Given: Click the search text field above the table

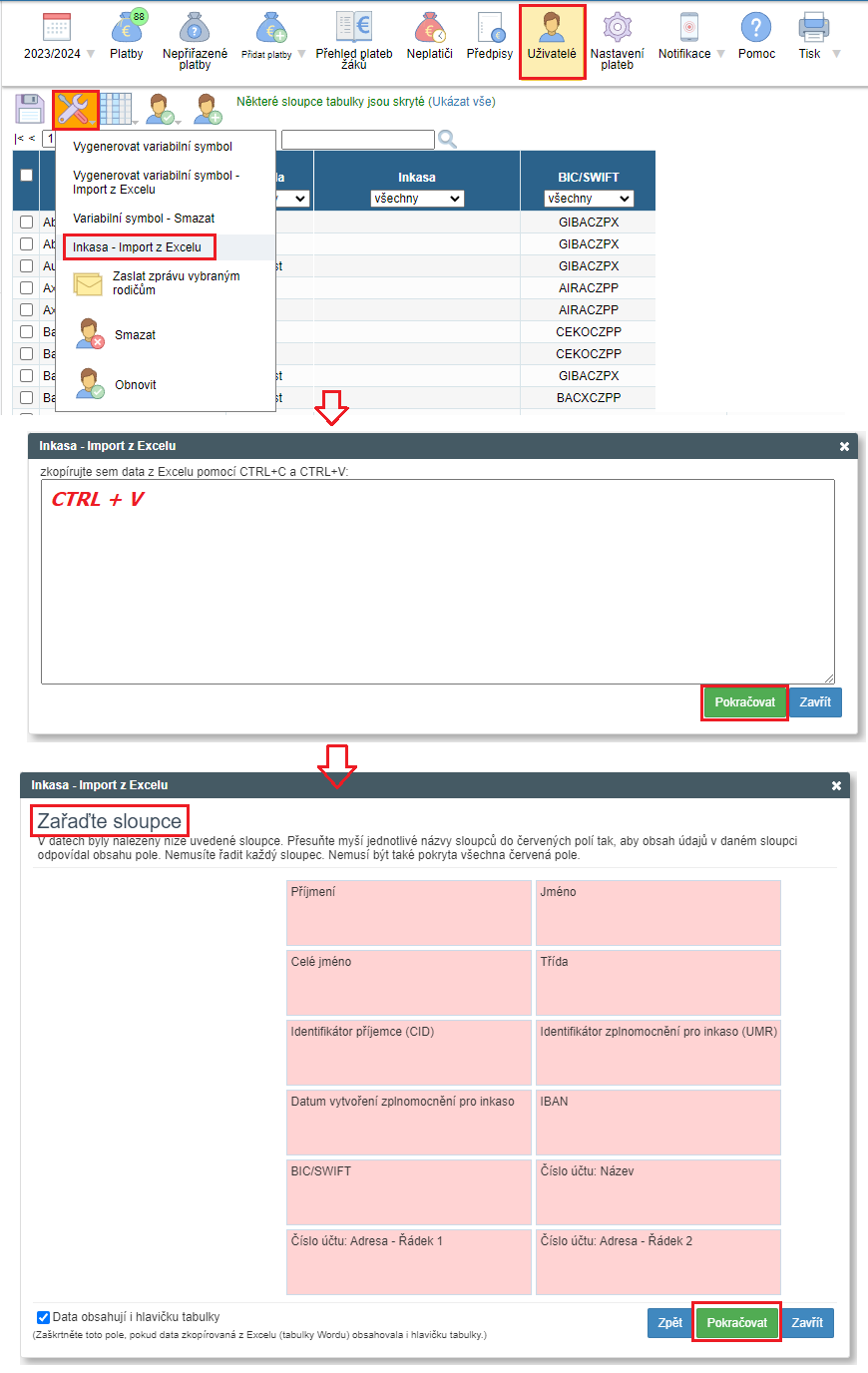Looking at the screenshot, I should click(x=358, y=140).
